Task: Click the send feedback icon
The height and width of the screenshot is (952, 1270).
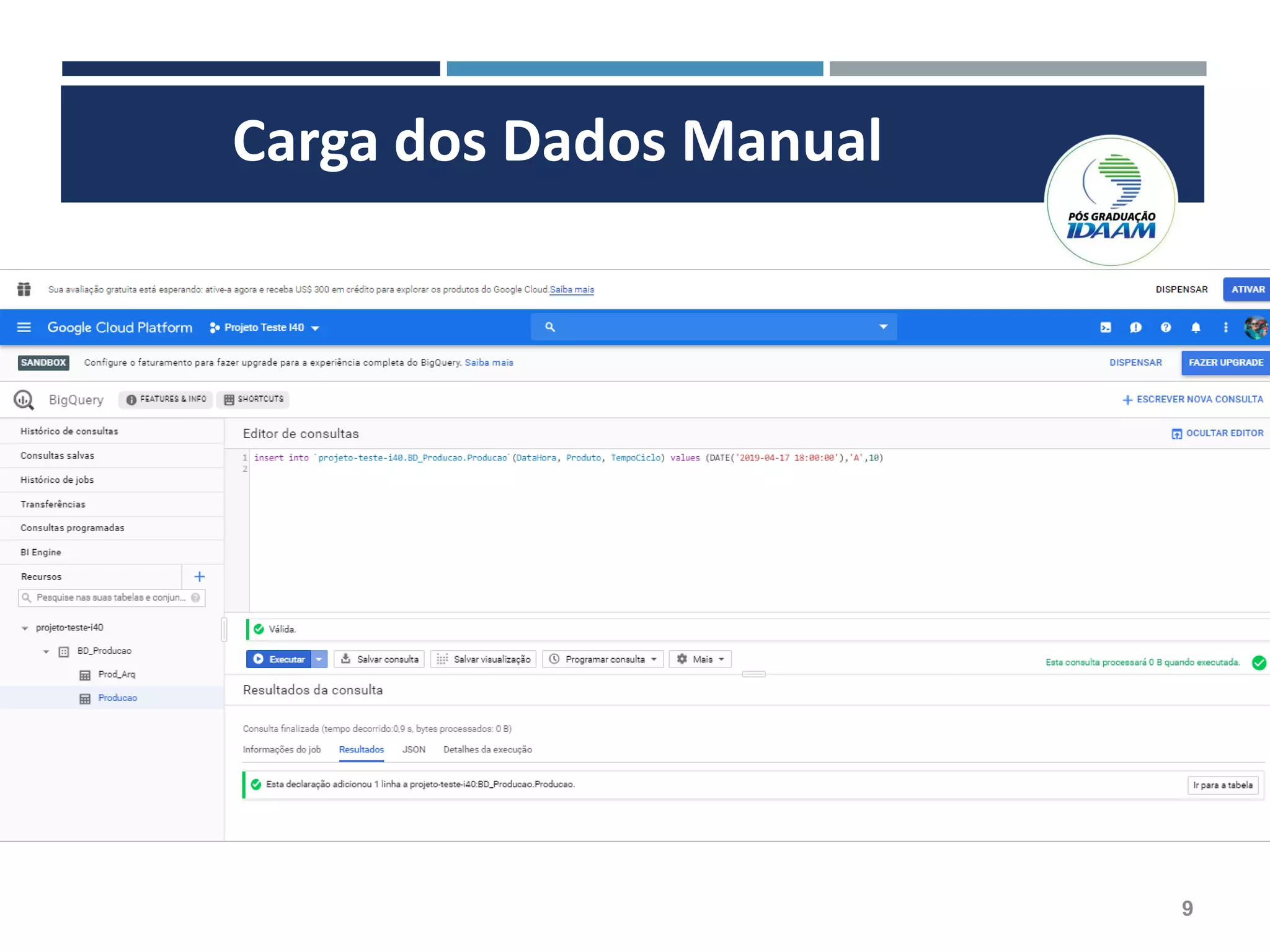Action: [x=1135, y=327]
